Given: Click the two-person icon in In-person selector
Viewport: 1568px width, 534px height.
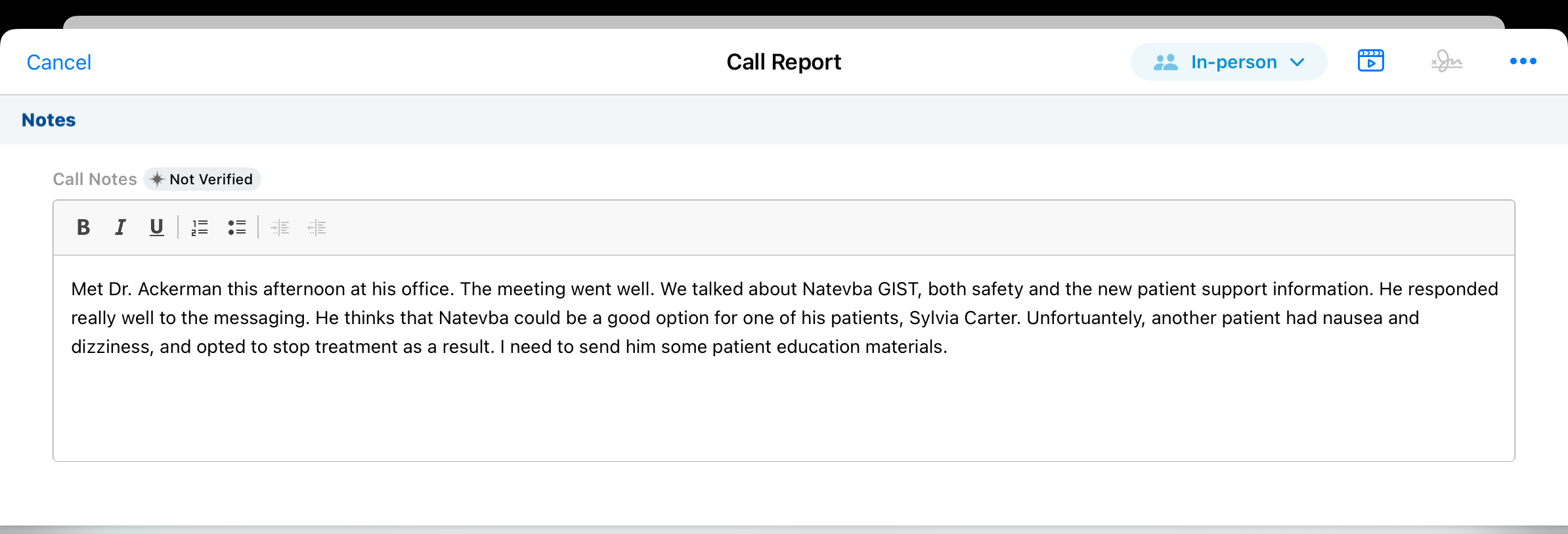Looking at the screenshot, I should pyautogui.click(x=1165, y=62).
